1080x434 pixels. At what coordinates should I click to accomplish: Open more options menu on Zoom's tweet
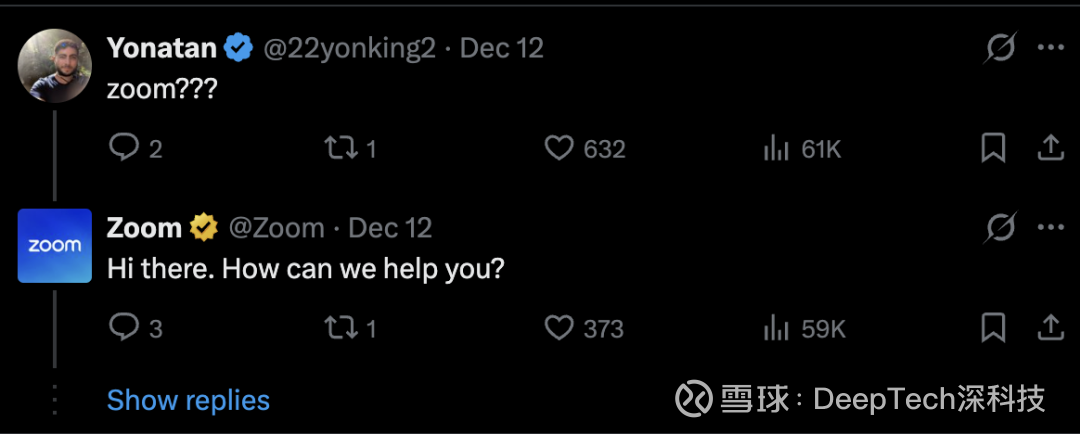pos(1050,228)
